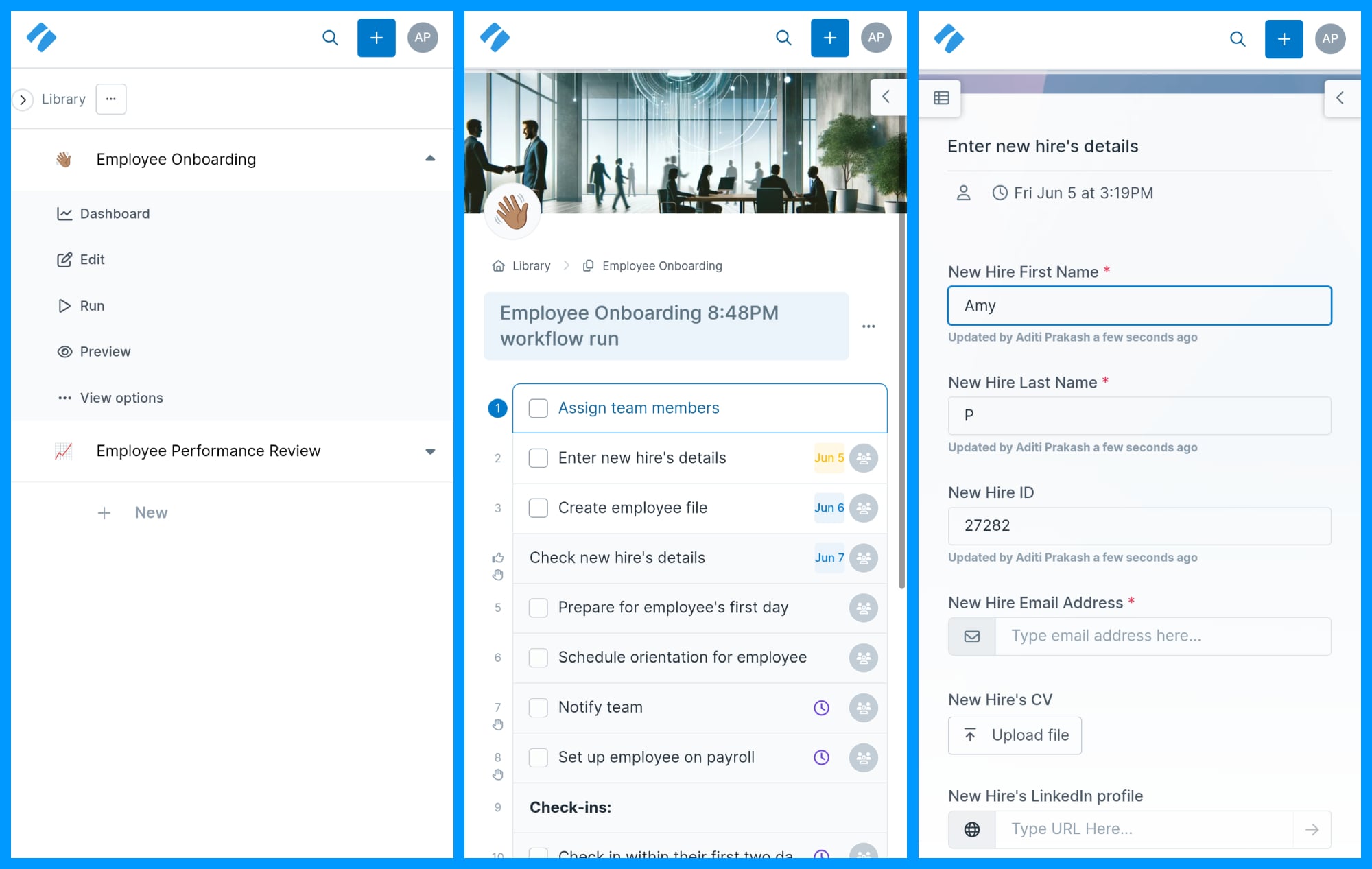
Task: Click clock icon on Notify team row
Action: [x=821, y=708]
